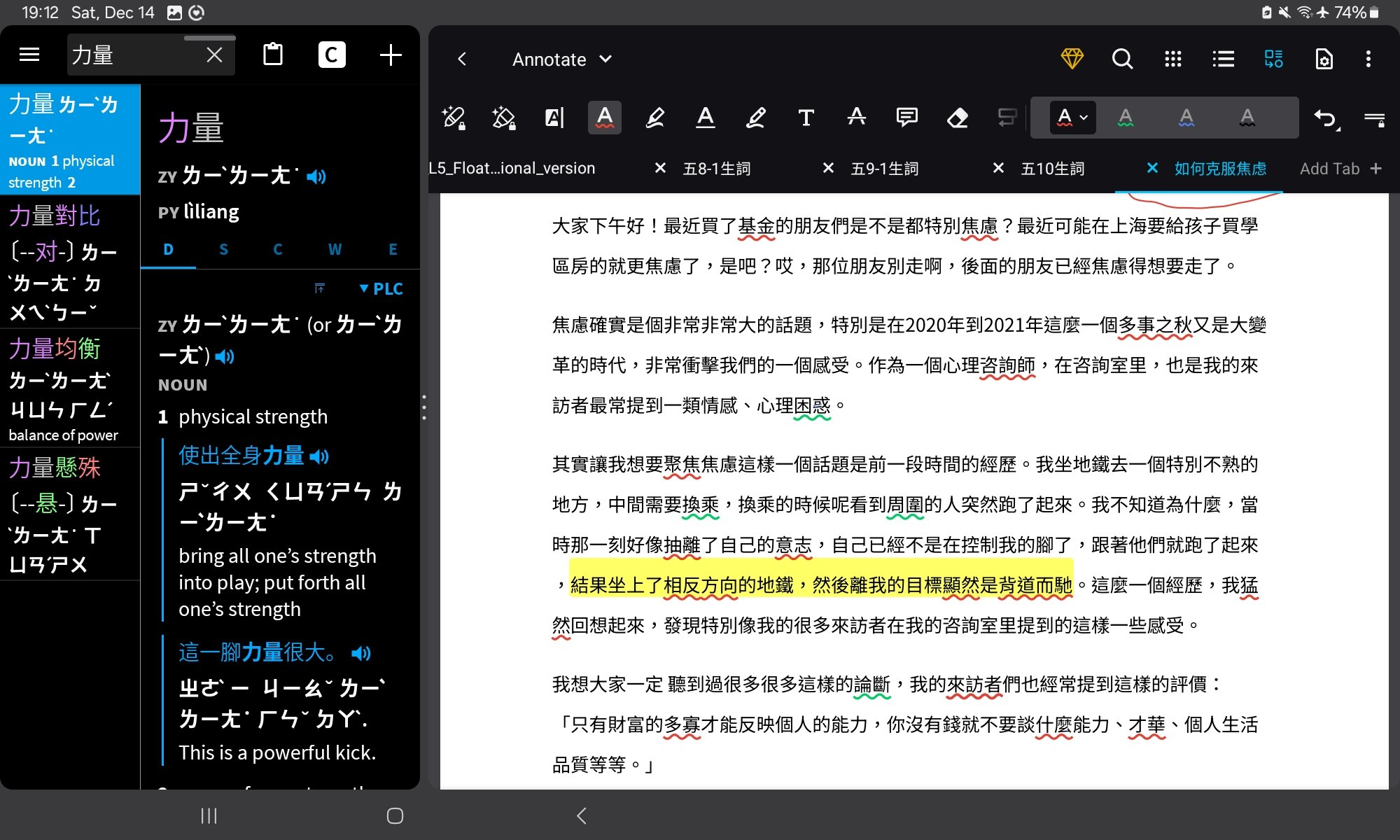Click Add Tab button
Viewport: 1400px width, 840px height.
tap(1340, 169)
